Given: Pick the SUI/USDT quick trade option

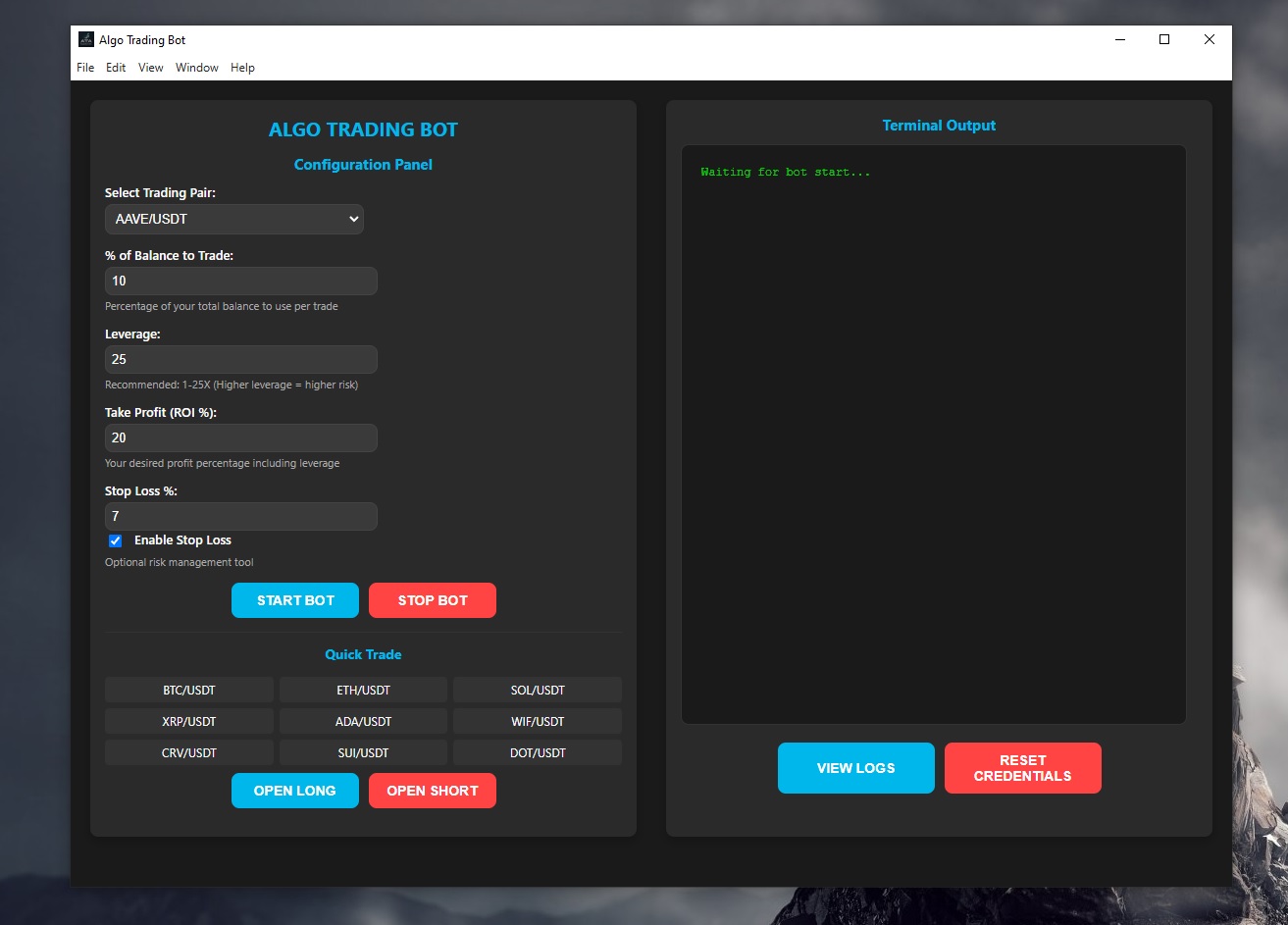Looking at the screenshot, I should click(x=363, y=753).
